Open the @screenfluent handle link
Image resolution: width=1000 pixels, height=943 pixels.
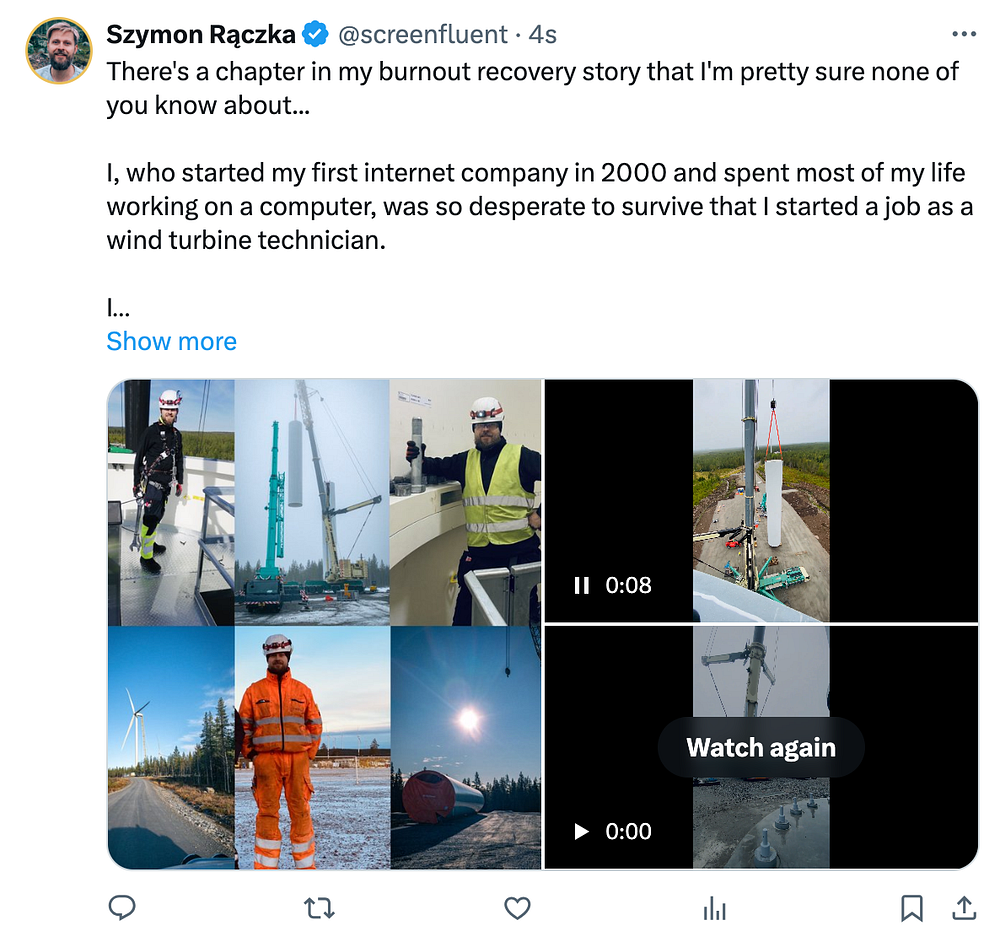423,35
